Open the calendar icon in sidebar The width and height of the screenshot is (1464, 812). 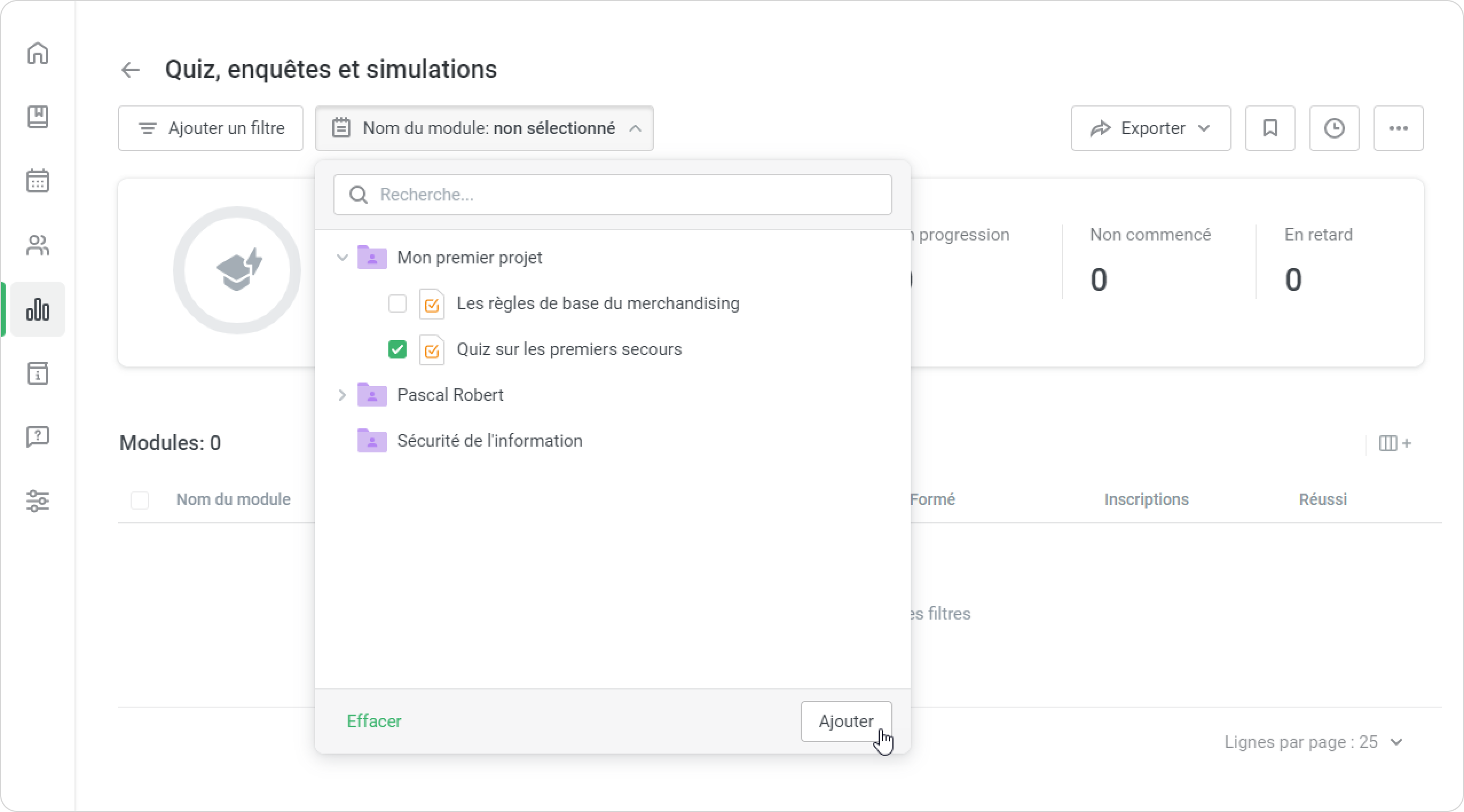click(38, 181)
